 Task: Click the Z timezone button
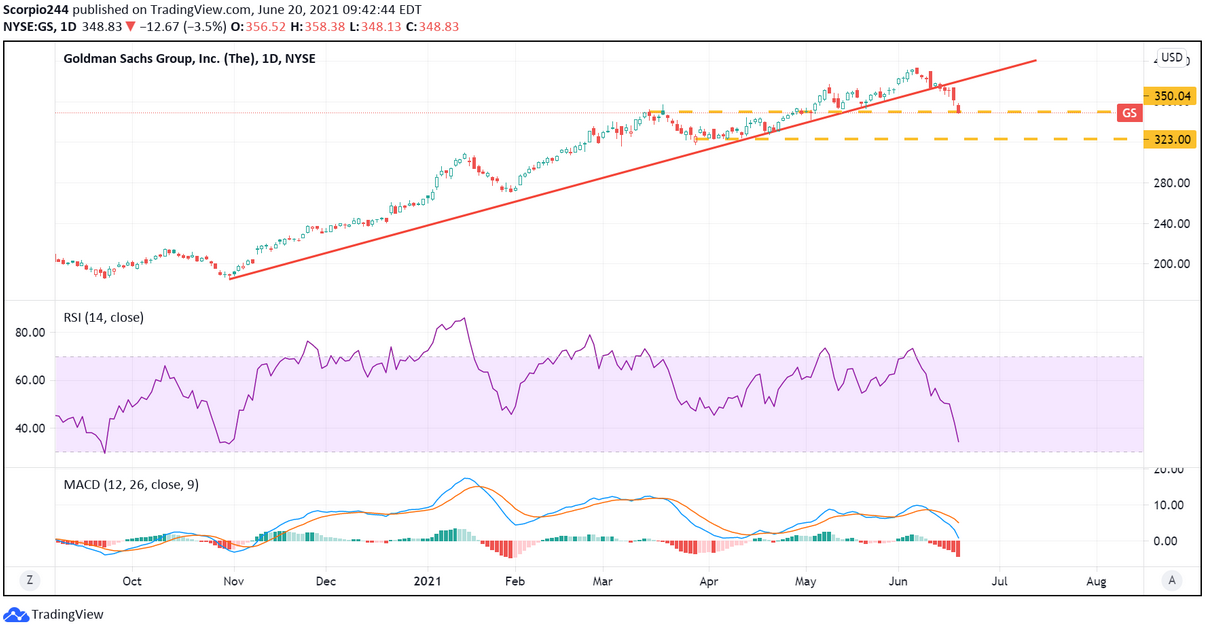pos(30,580)
